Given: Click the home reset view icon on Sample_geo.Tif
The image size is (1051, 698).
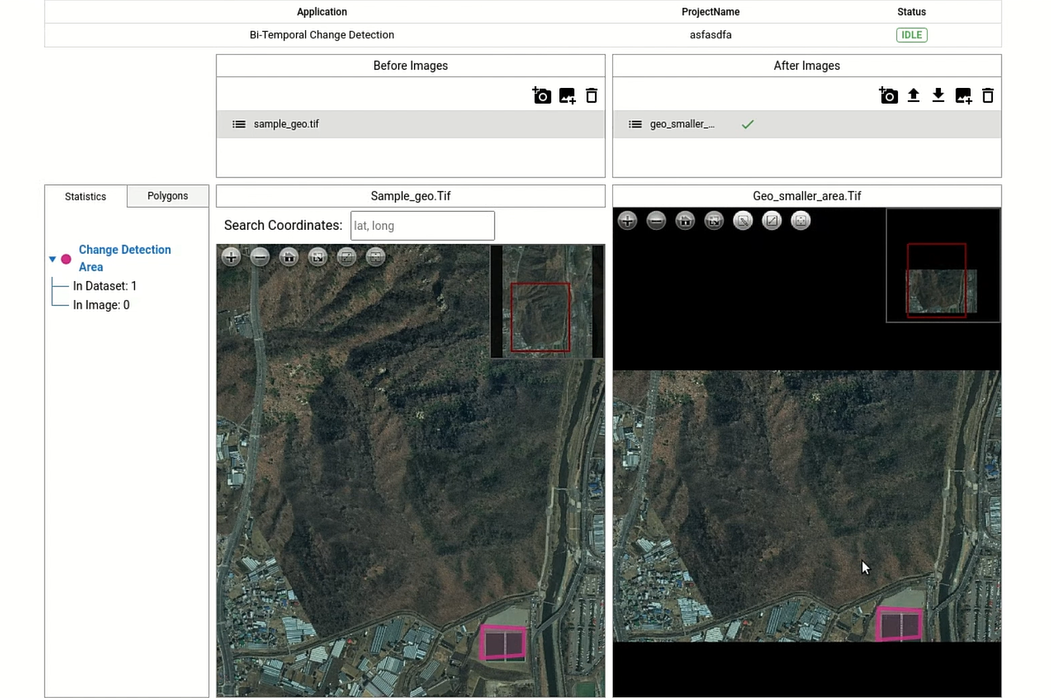Looking at the screenshot, I should 288,257.
